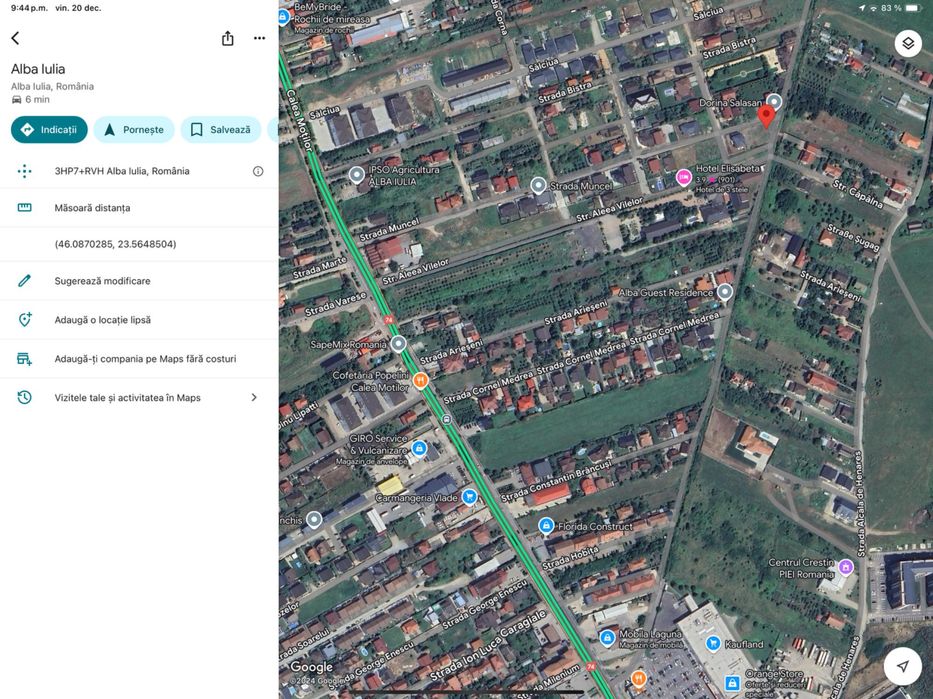Tap the ruler measure distance icon
Viewport: 933px width, 699px height.
pyautogui.click(x=24, y=208)
